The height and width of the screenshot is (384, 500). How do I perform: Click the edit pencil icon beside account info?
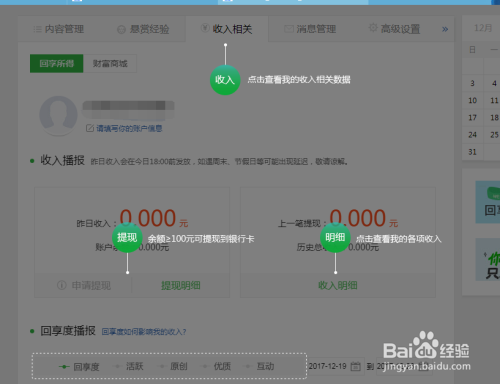[90, 128]
